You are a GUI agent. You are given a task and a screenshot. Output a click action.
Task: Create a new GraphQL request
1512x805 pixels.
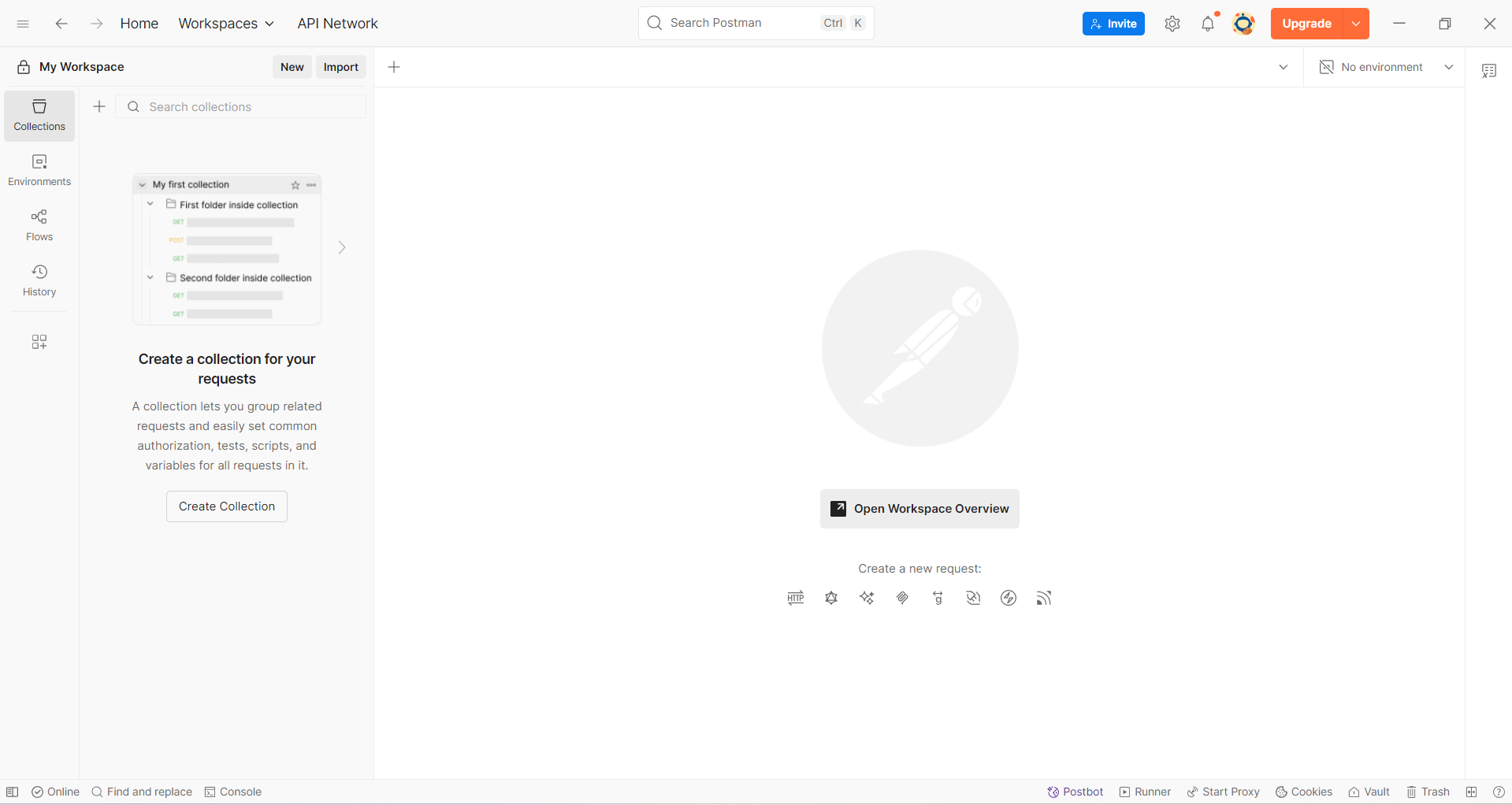(x=831, y=598)
